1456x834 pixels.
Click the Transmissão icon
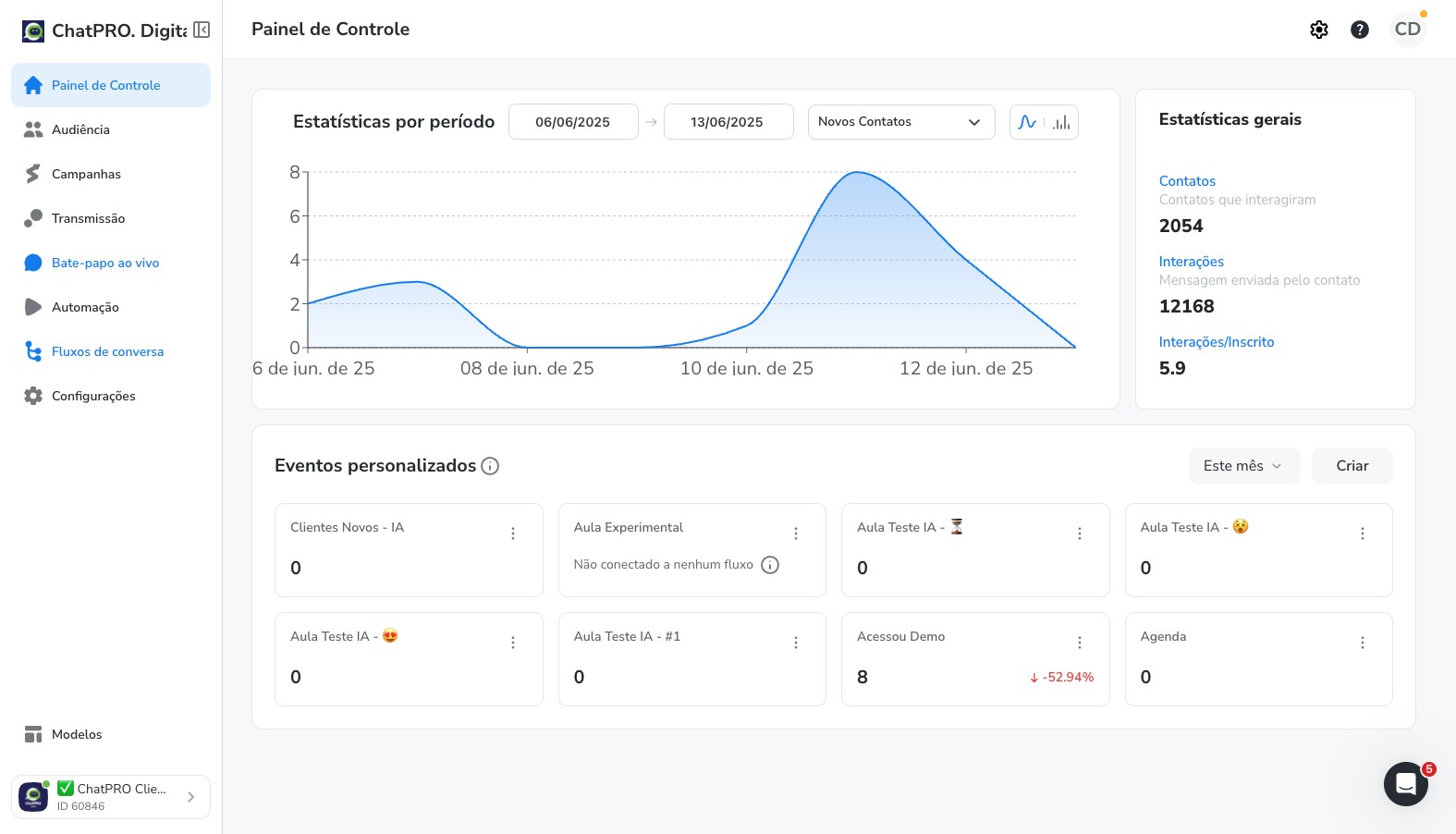point(33,218)
